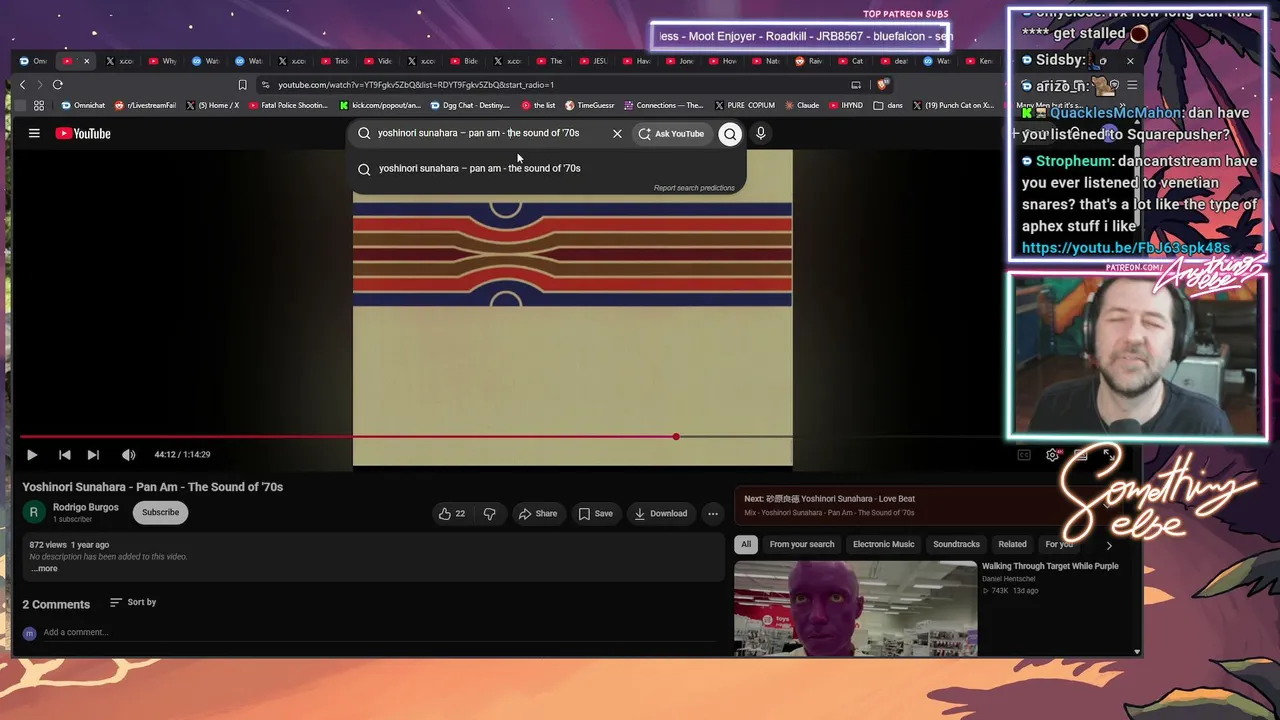1280x720 pixels.
Task: Subscribe to Rodrigo Burgos
Action: (160, 512)
